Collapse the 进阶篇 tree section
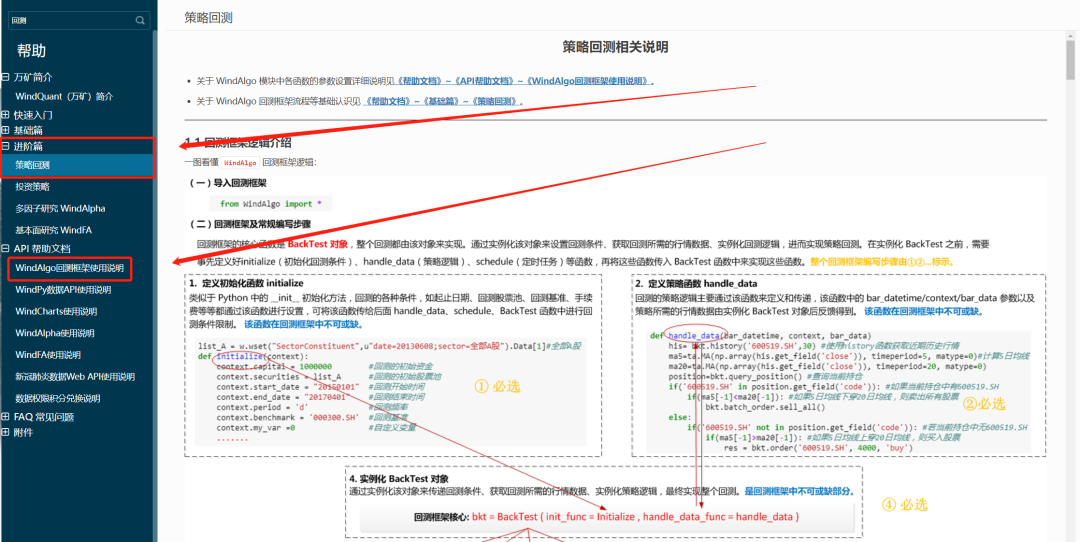 point(6,146)
